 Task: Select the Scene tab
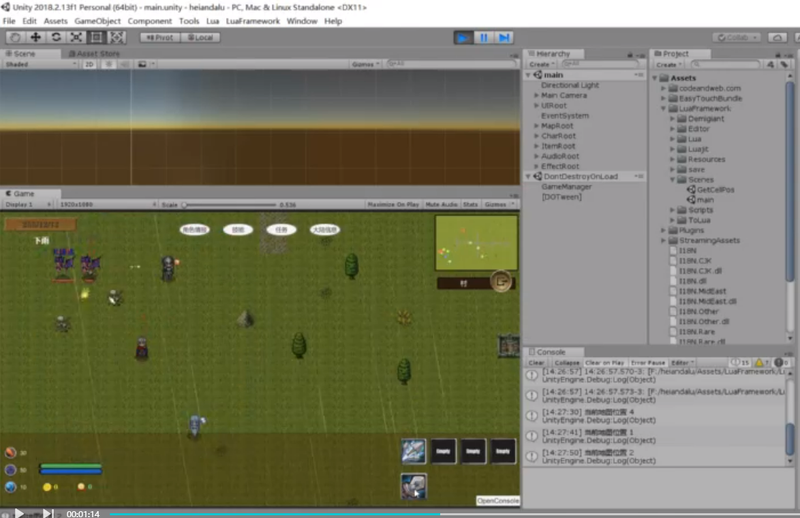pos(21,54)
